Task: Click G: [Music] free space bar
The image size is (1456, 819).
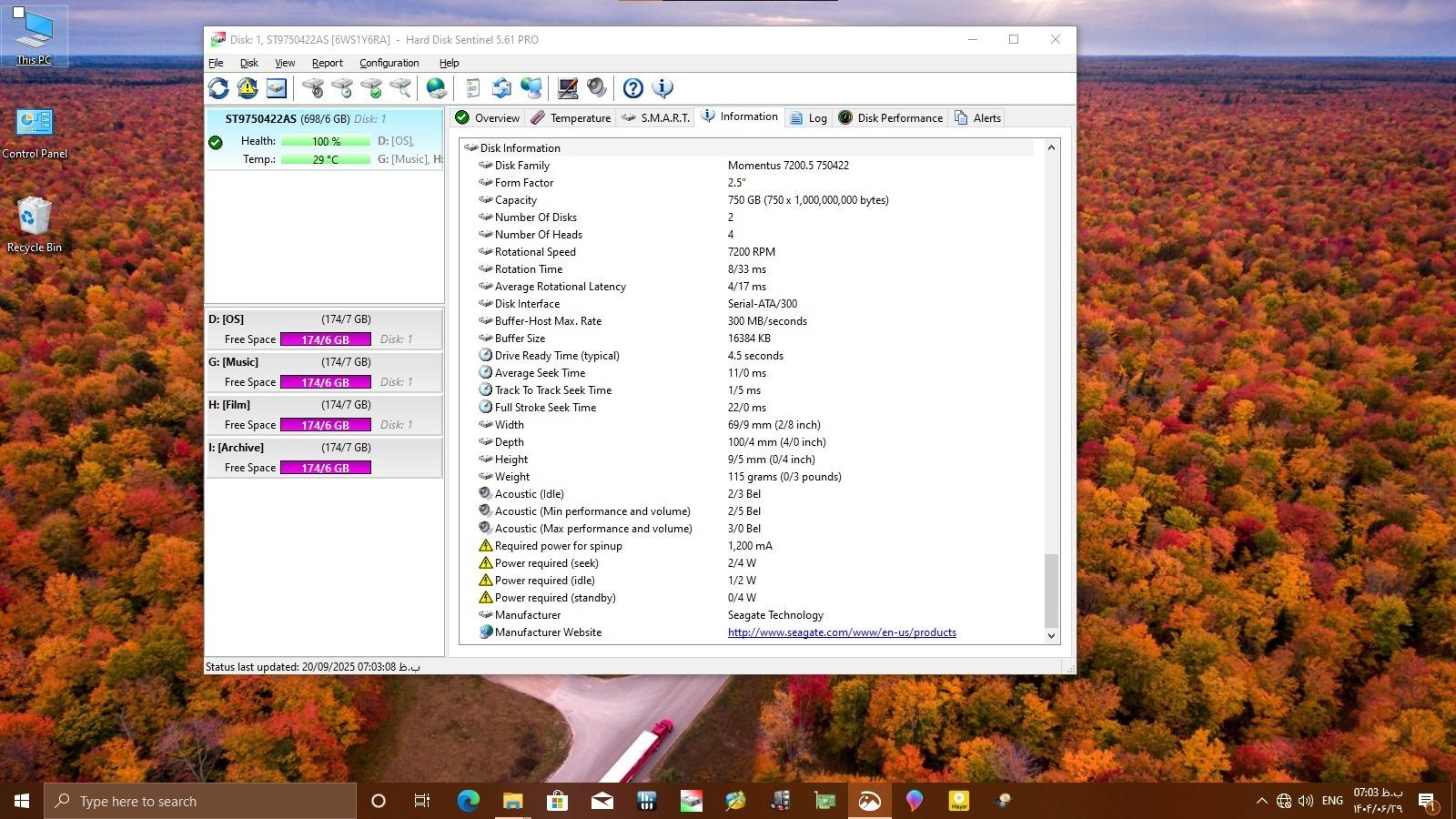Action: (325, 382)
